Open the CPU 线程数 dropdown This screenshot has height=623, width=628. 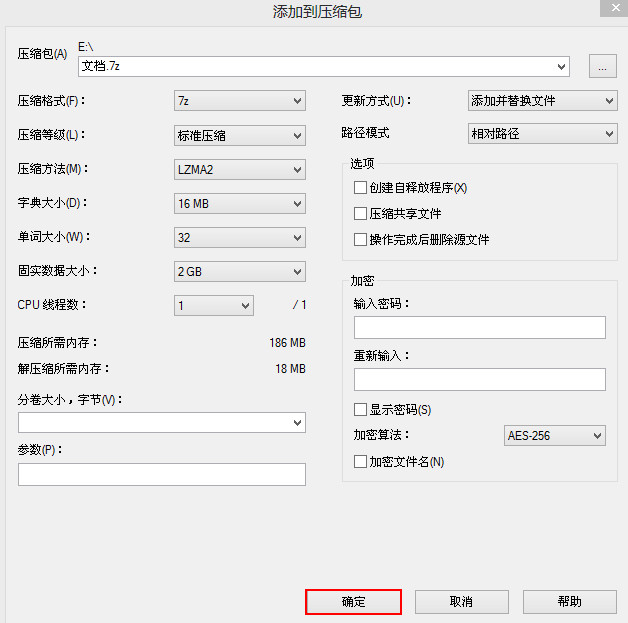(213, 305)
